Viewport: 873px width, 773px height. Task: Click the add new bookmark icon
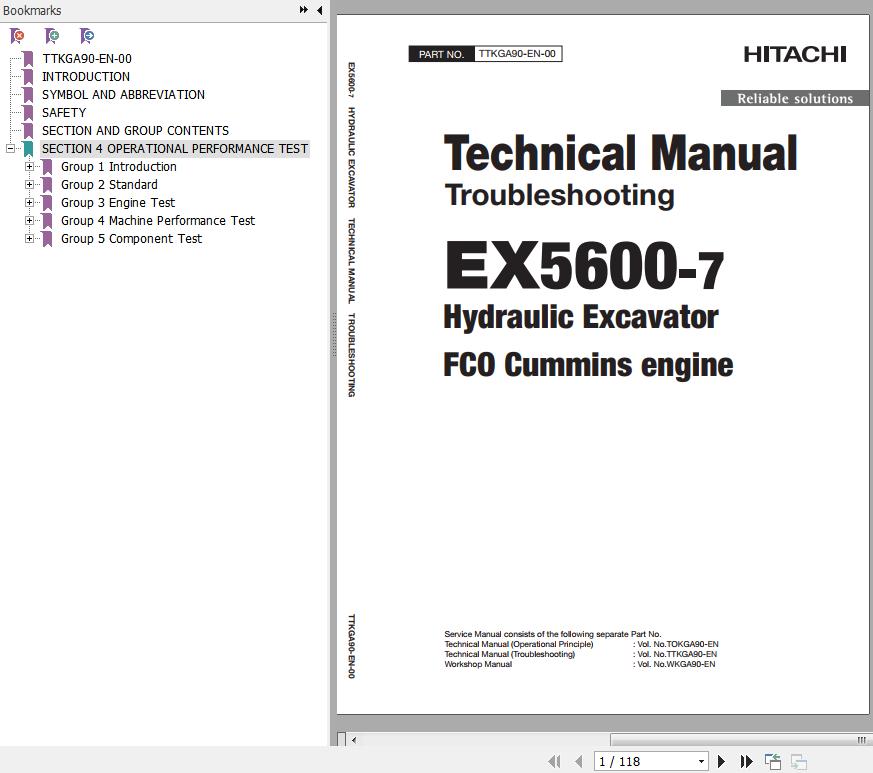[x=52, y=36]
